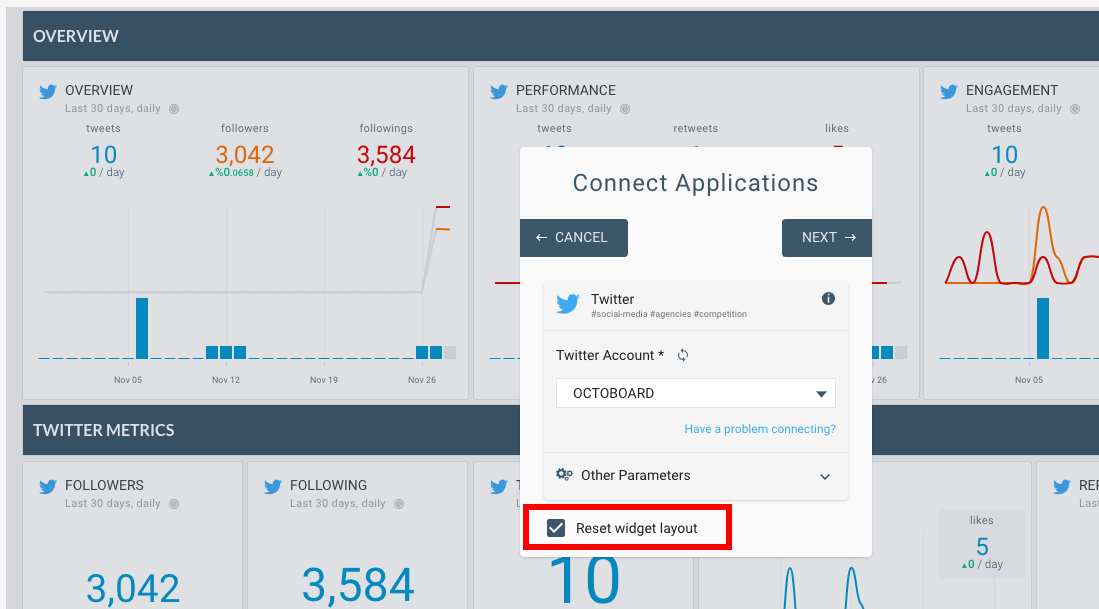Image resolution: width=1099 pixels, height=609 pixels.
Task: Click Twitter icon on ENGAGEMENT widget
Action: pyautogui.click(x=948, y=92)
